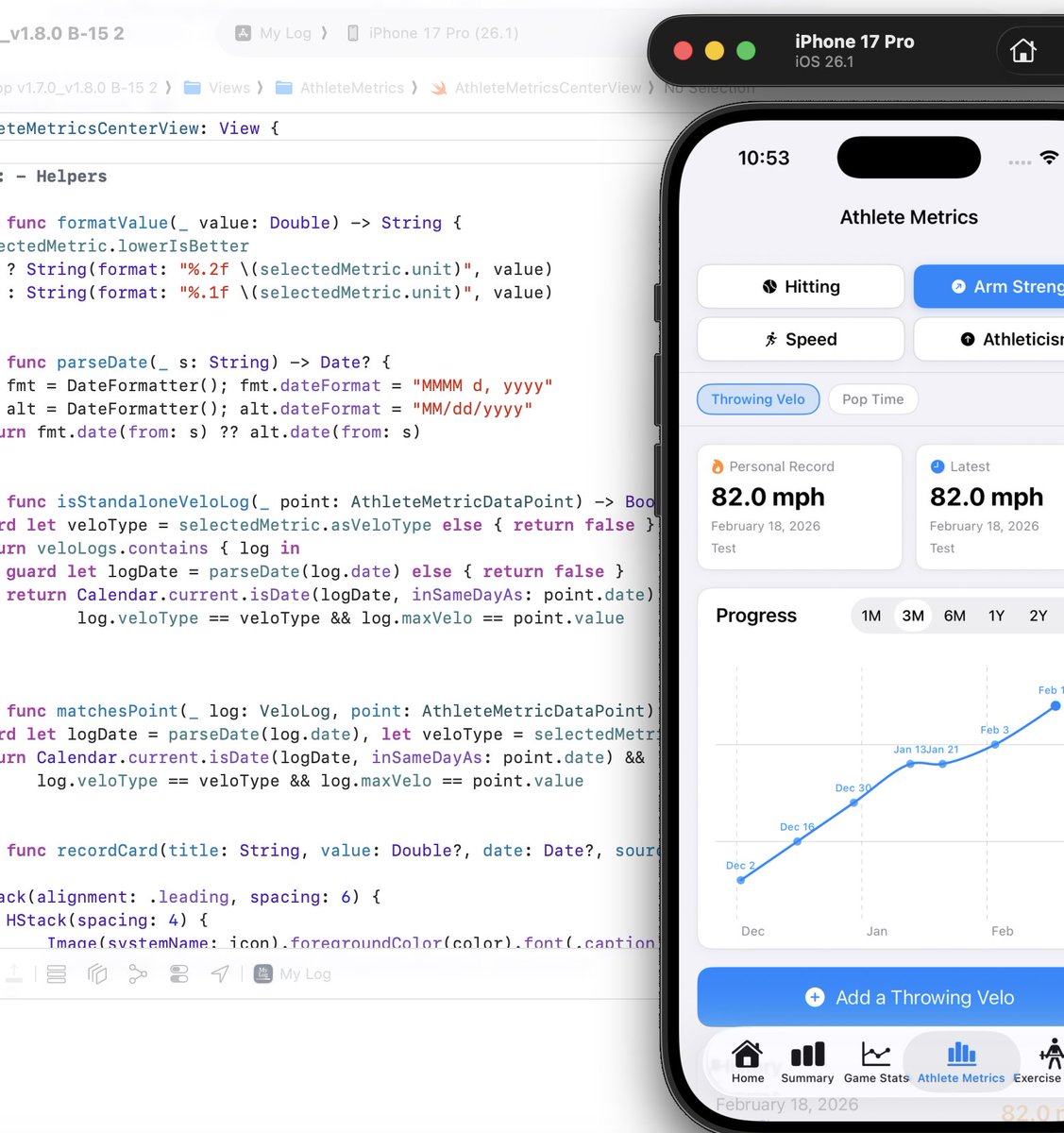The height and width of the screenshot is (1133, 1064).
Task: Select the Dec 30 chart data point
Action: pos(854,803)
